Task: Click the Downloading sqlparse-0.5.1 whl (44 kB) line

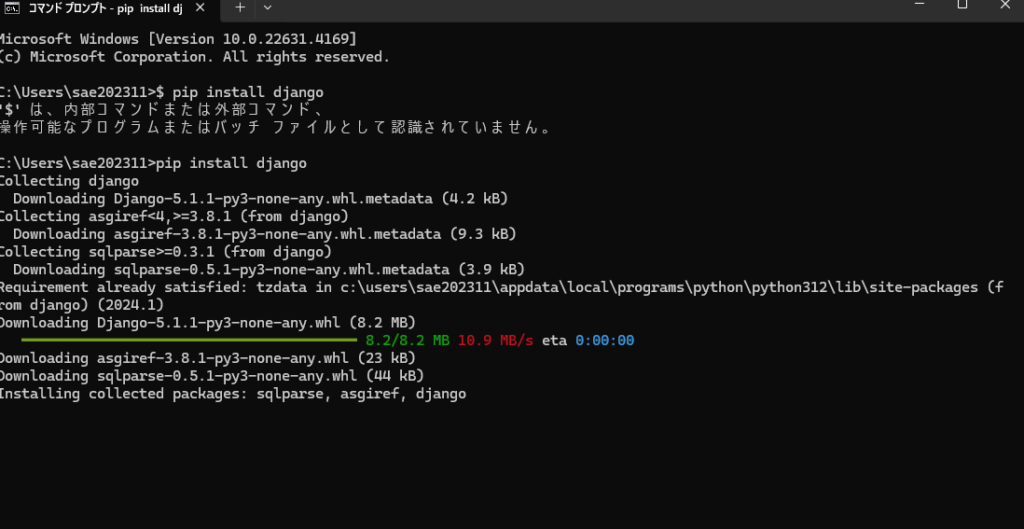Action: pyautogui.click(x=212, y=376)
